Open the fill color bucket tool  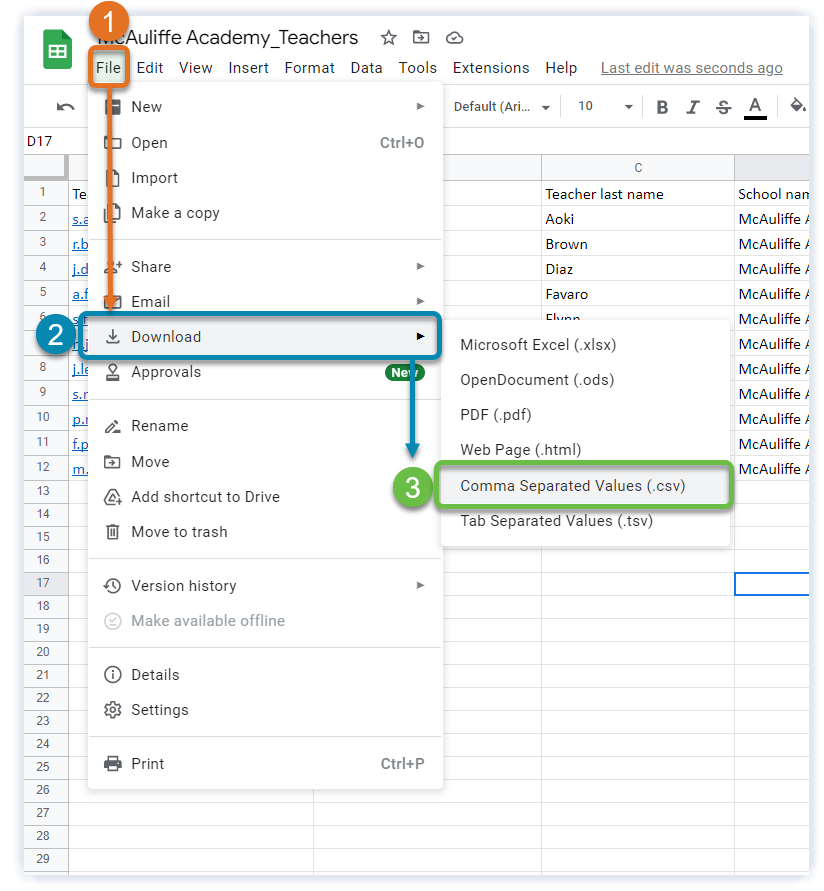point(798,106)
